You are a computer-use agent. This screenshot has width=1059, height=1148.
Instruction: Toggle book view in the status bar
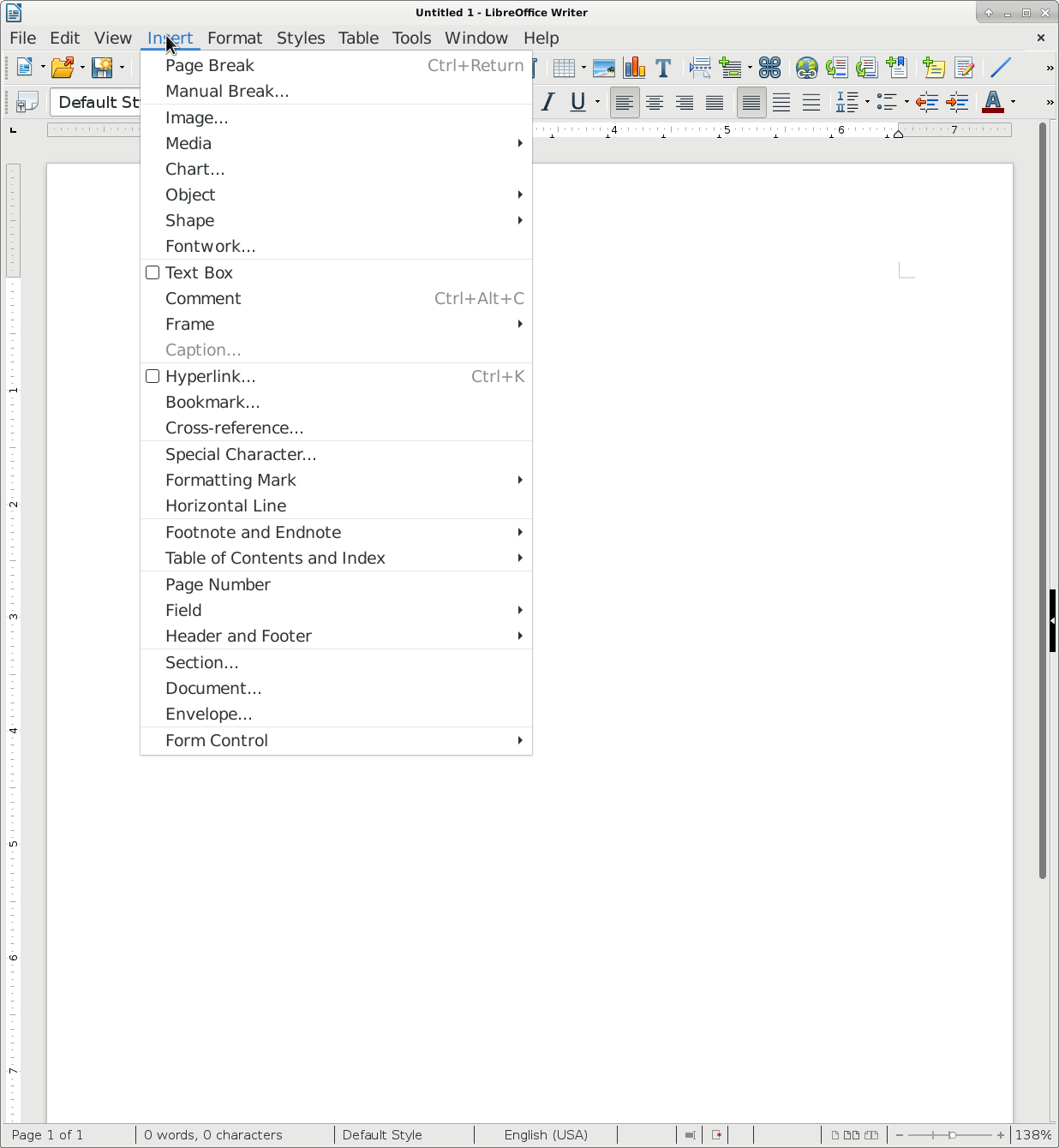(871, 1135)
